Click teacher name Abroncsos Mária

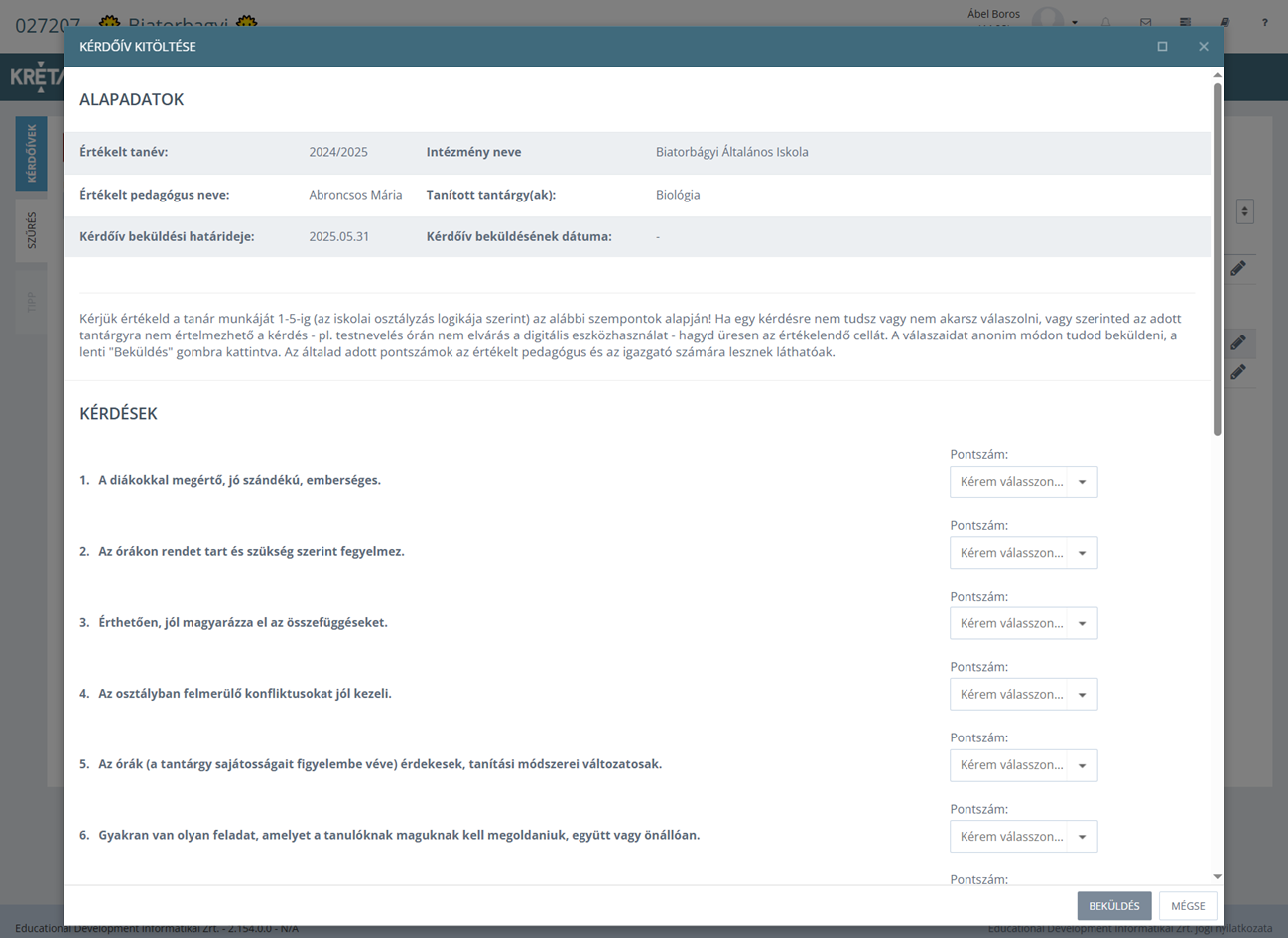355,195
